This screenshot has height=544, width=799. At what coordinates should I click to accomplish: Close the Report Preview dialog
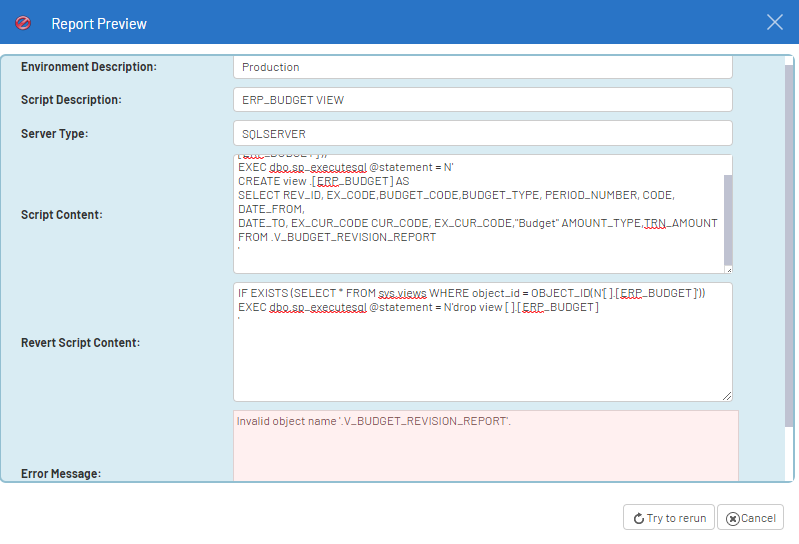774,22
